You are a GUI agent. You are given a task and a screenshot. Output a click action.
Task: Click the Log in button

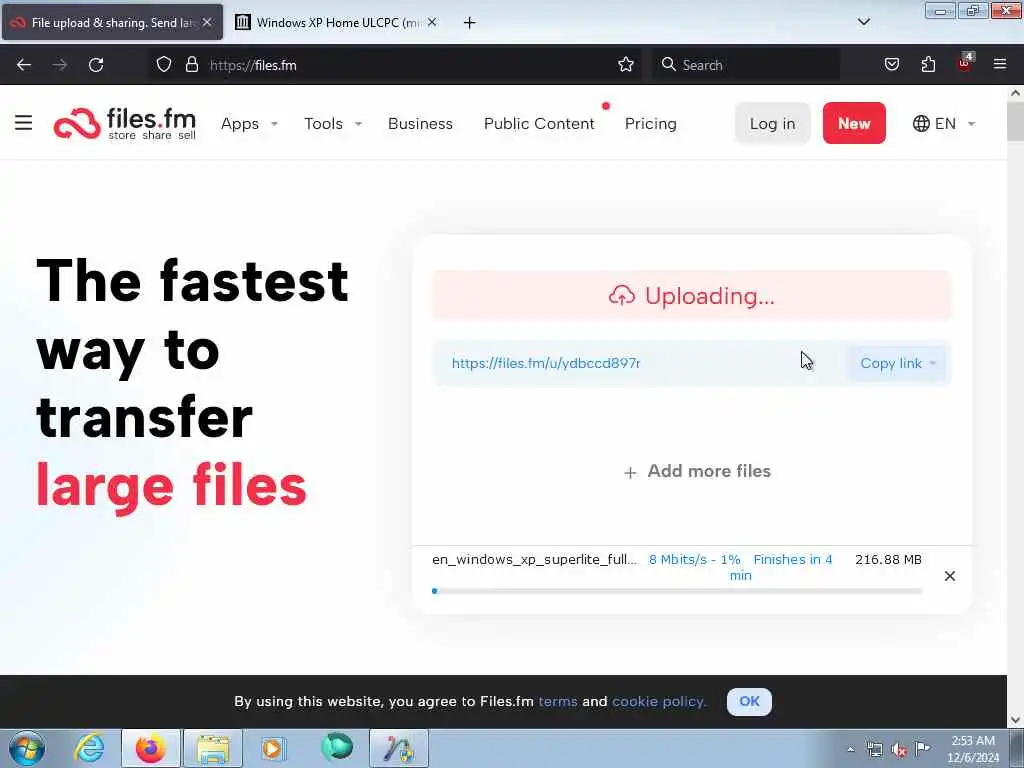pyautogui.click(x=772, y=123)
